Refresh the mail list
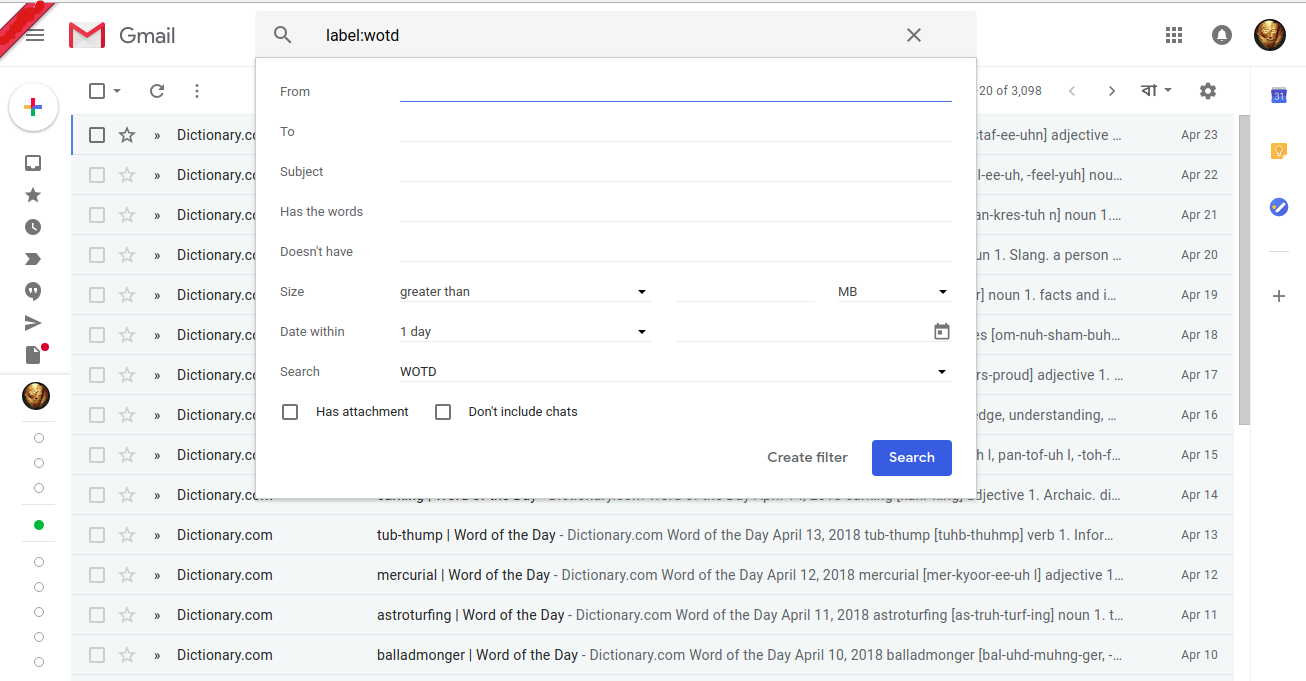 tap(157, 91)
